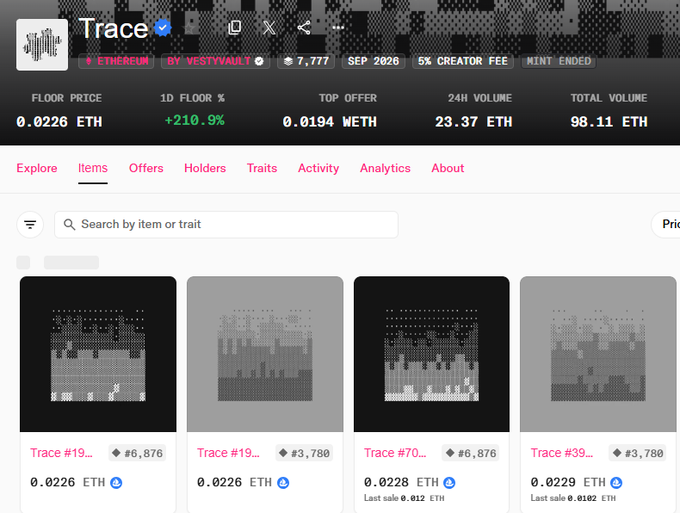Open the Trace #39 artwork thumbnail

pos(598,354)
